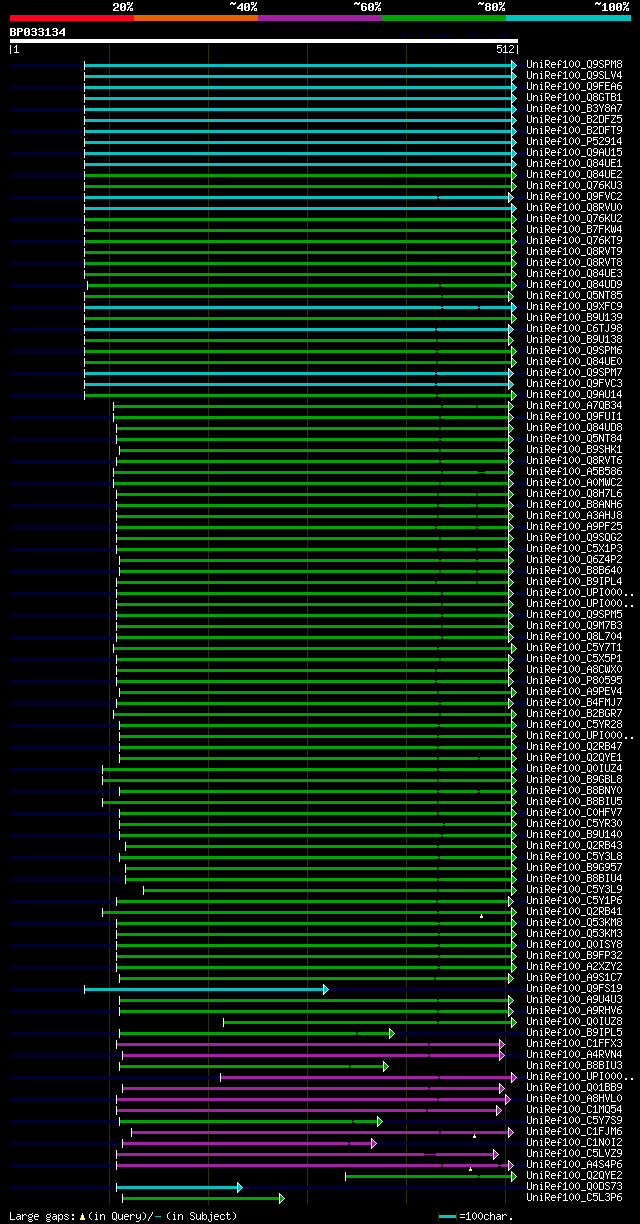Select the UniRef100_A9RHV6 label
This screenshot has height=1224, width=640.
tap(574, 1010)
